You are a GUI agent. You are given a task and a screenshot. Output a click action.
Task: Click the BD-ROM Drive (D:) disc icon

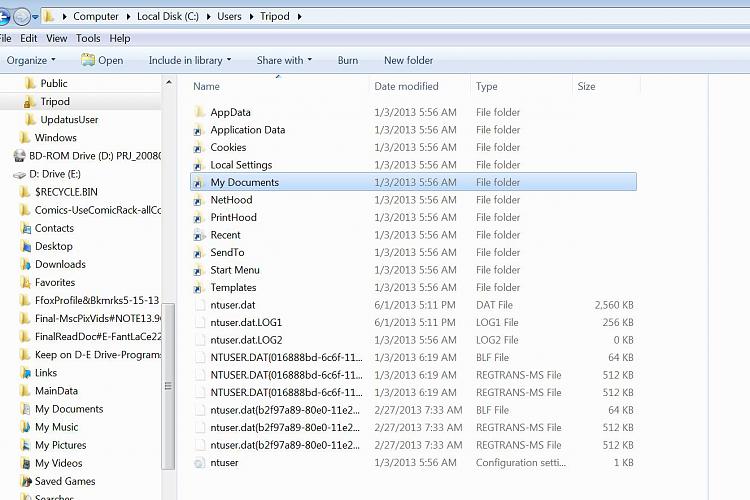(x=20, y=156)
